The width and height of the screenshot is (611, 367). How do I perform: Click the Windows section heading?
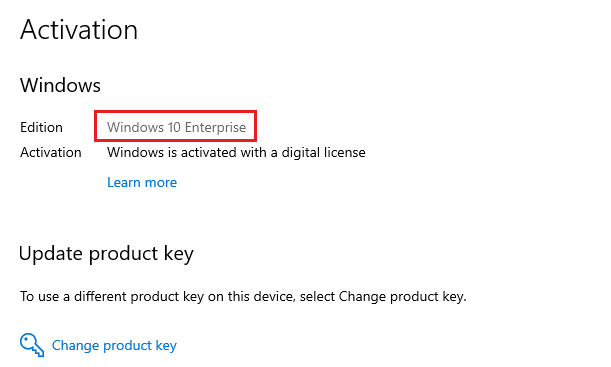click(60, 85)
